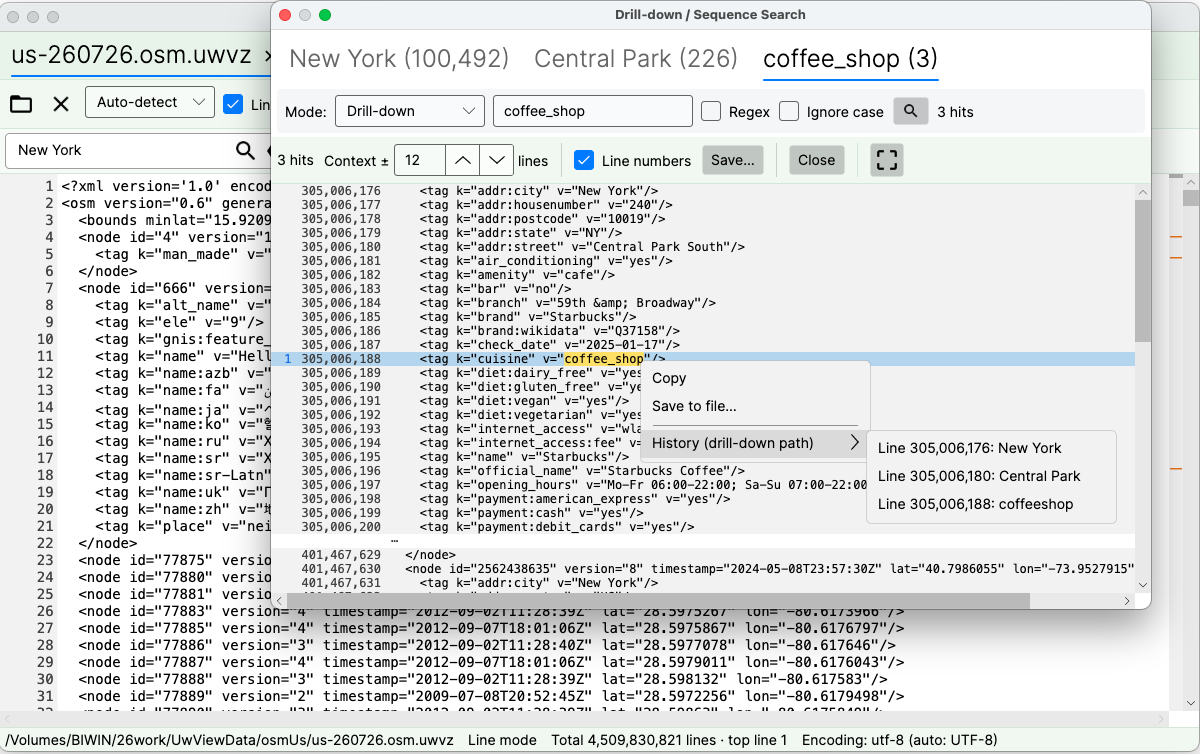Click main window line 22 closing node tag

click(x=107, y=543)
